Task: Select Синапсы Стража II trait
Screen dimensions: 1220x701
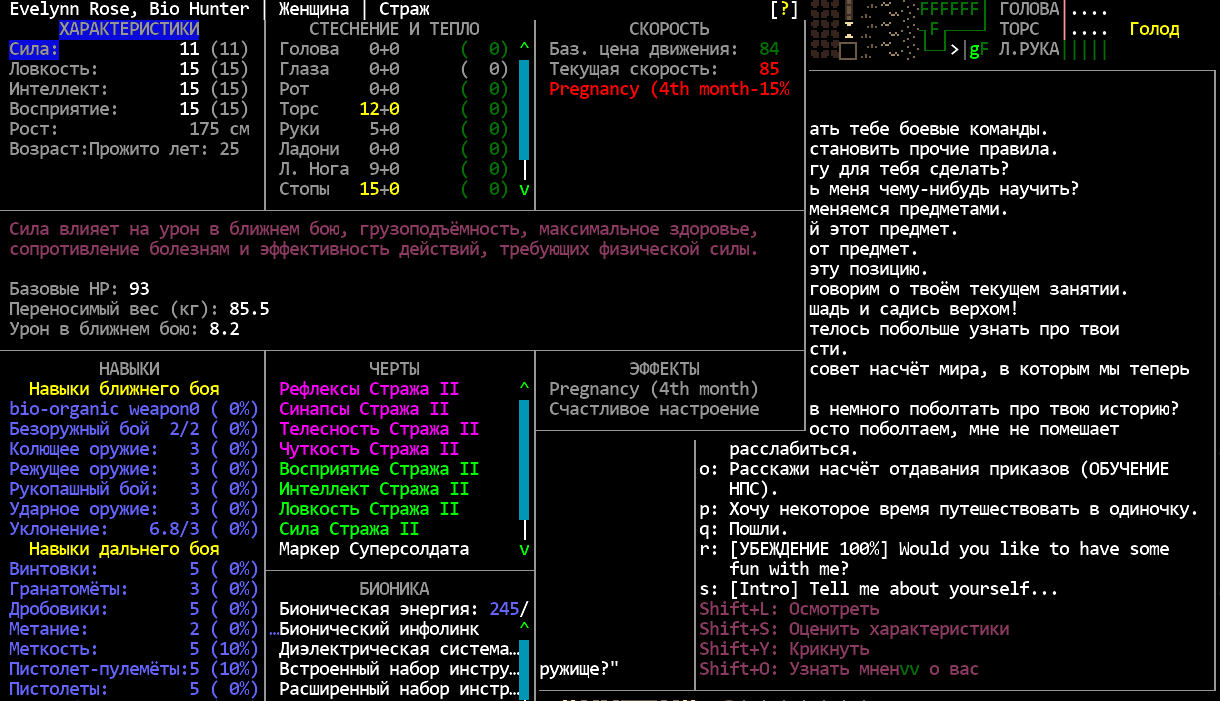Action: coord(364,409)
